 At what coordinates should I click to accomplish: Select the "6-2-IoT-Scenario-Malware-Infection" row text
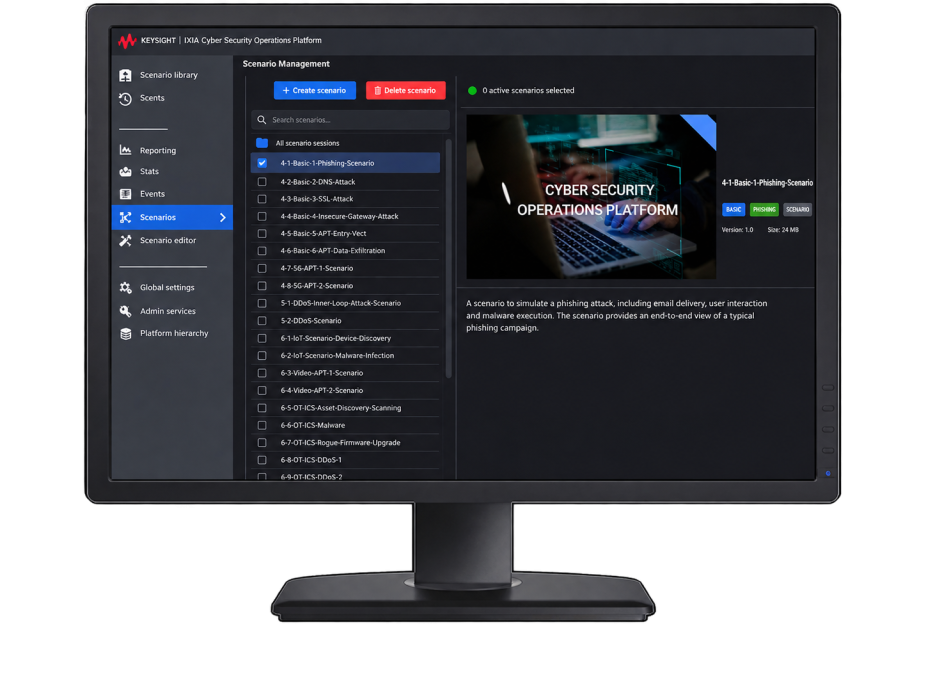pyautogui.click(x=337, y=355)
